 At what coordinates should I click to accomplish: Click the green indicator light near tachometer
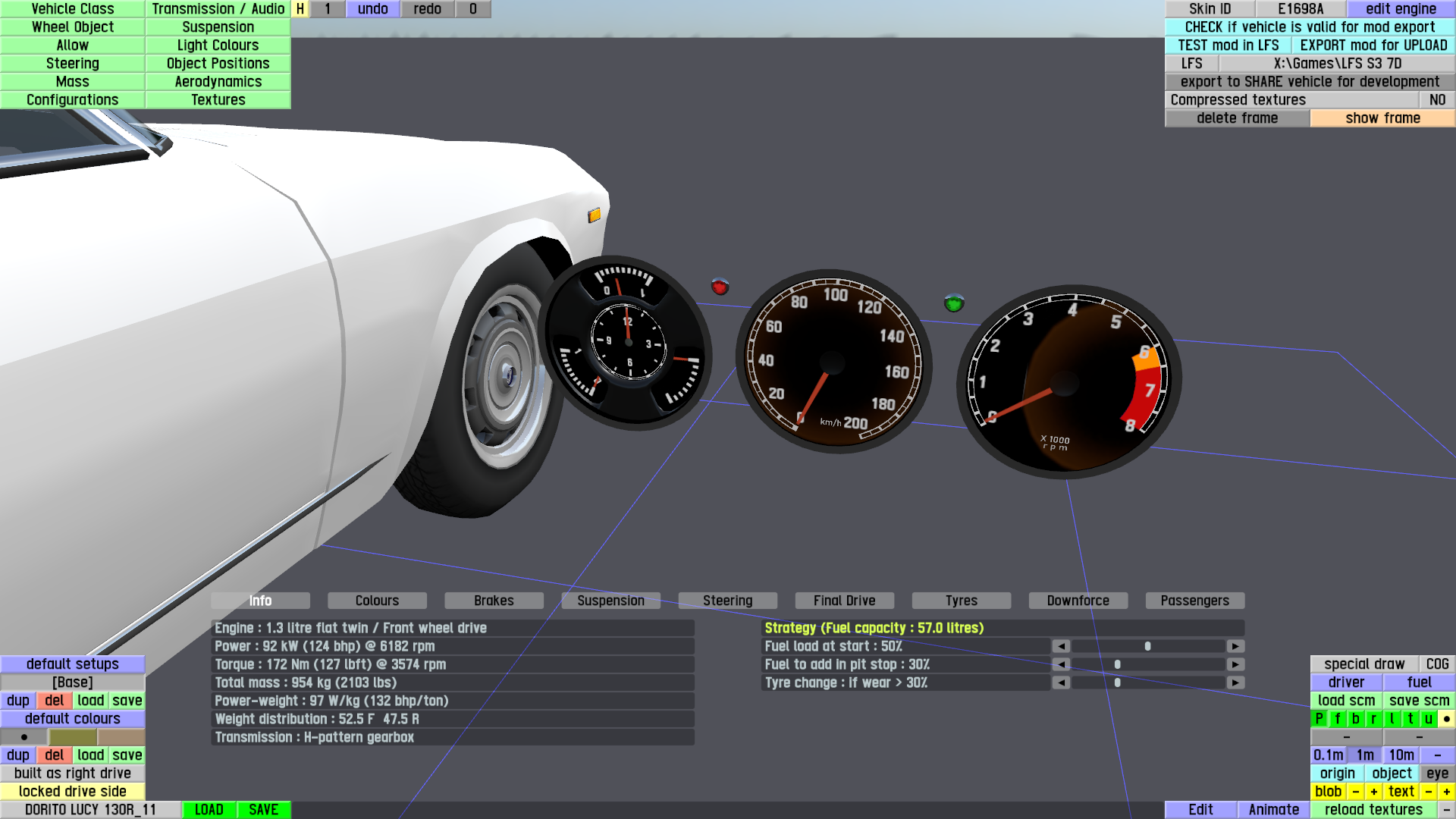[x=953, y=303]
